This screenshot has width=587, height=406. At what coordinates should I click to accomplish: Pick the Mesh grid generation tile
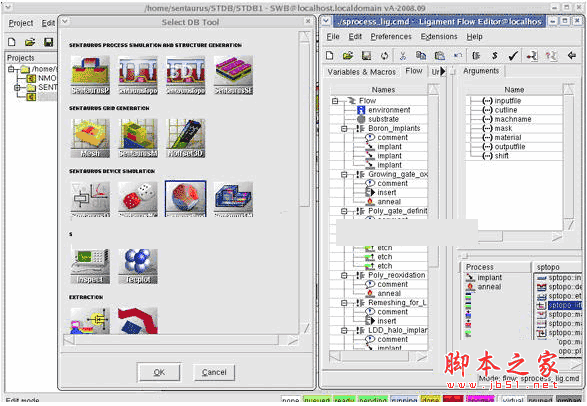[90, 138]
